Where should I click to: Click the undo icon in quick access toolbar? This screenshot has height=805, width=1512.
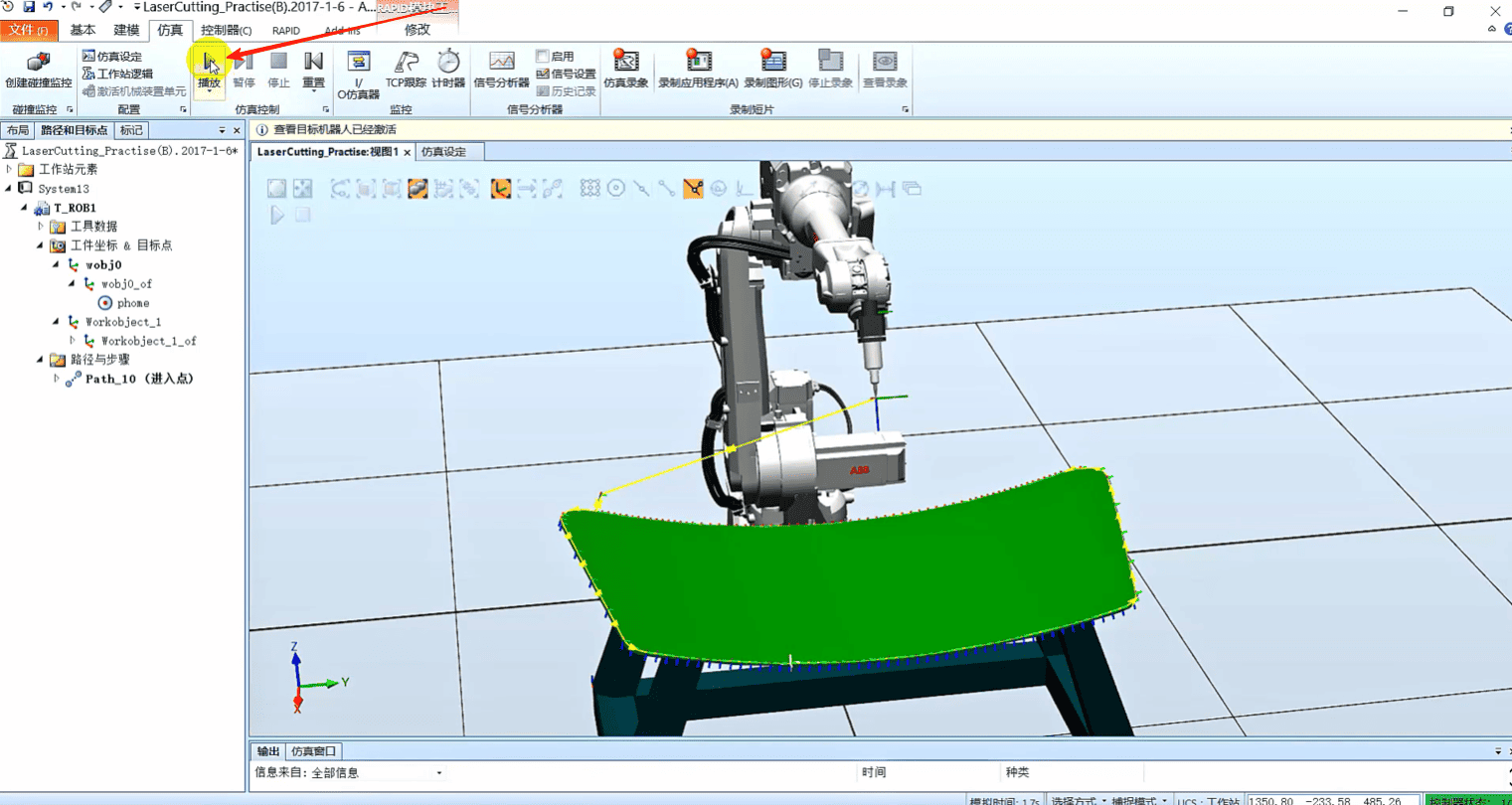pyautogui.click(x=47, y=7)
